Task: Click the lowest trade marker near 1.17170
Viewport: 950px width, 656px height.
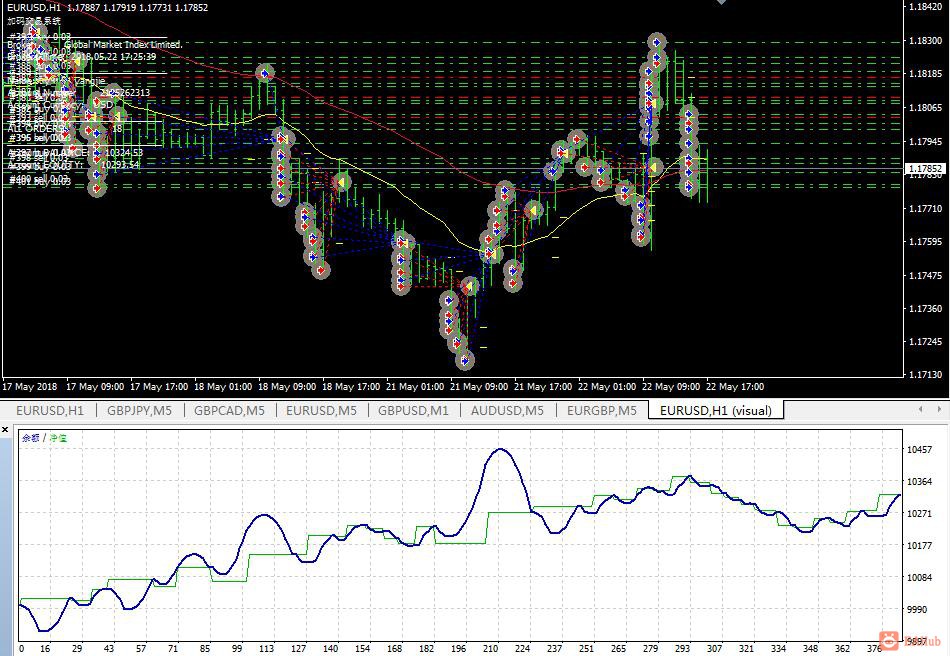Action: (x=465, y=361)
